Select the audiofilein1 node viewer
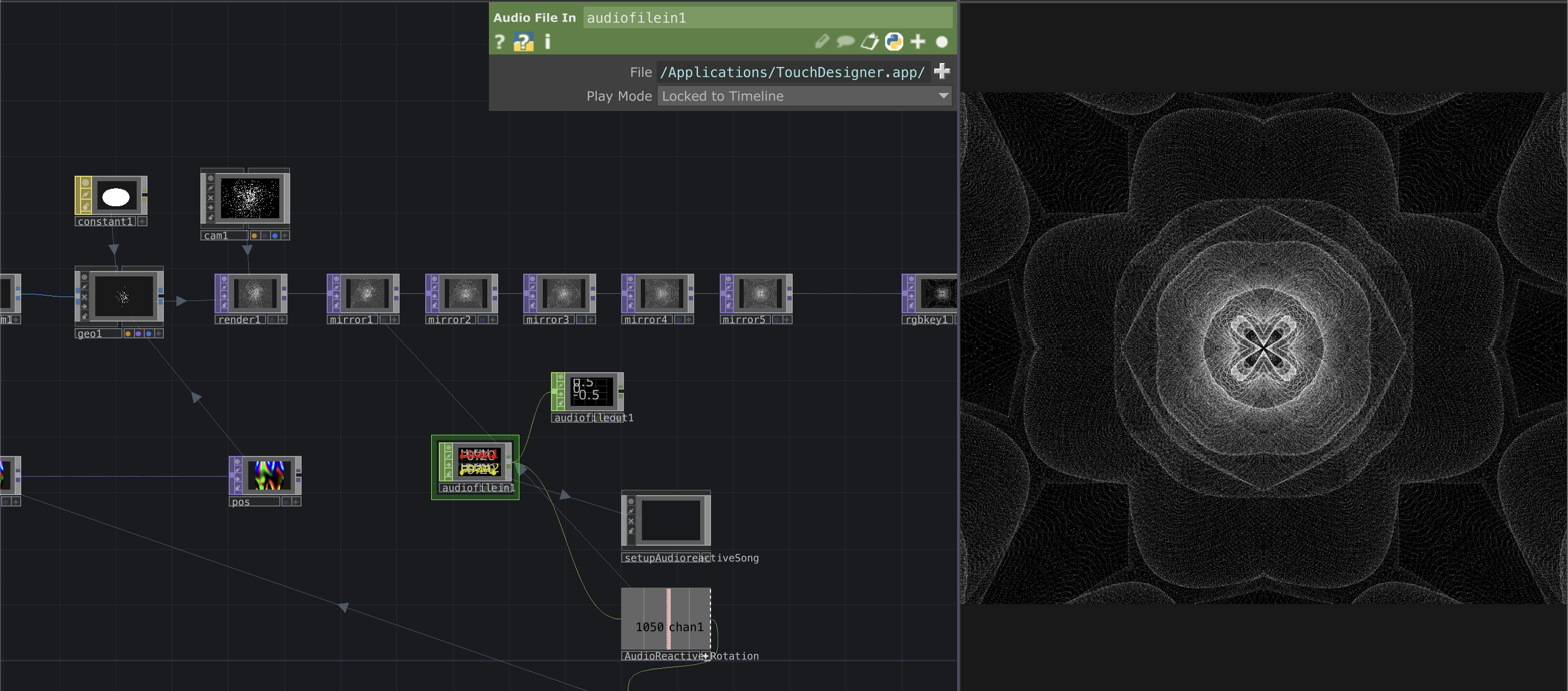This screenshot has height=691, width=1568. [x=479, y=462]
